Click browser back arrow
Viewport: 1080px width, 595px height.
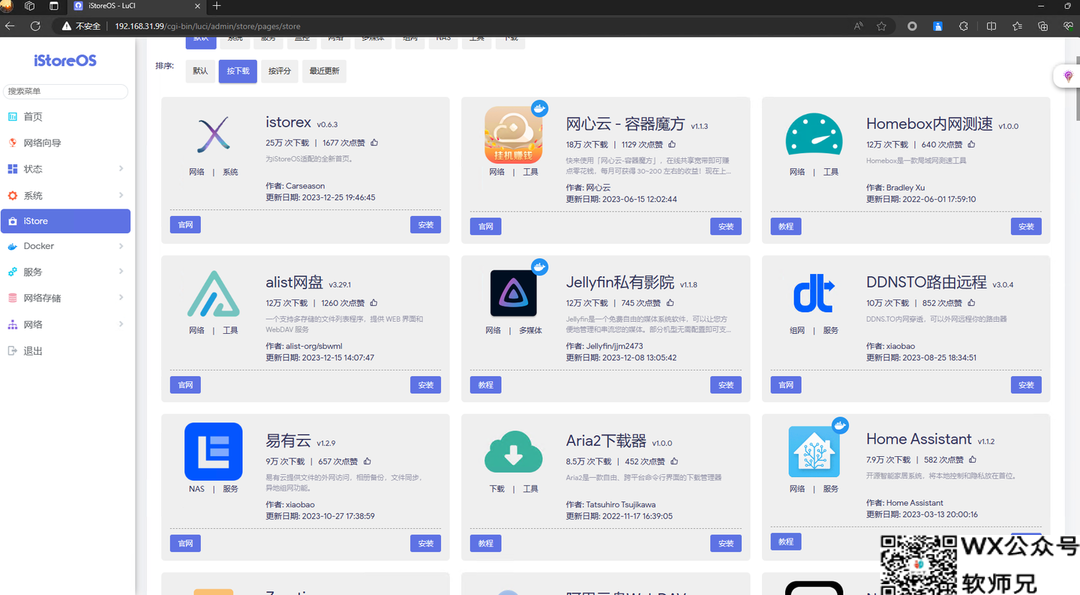tap(10, 26)
